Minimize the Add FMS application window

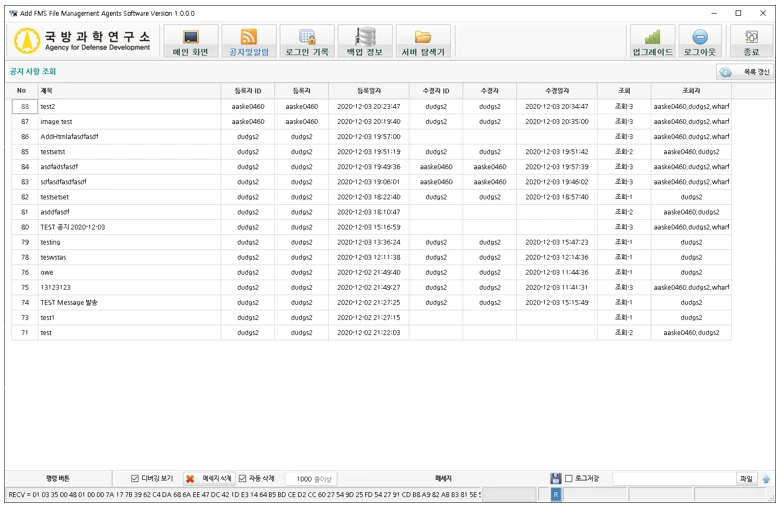714,13
